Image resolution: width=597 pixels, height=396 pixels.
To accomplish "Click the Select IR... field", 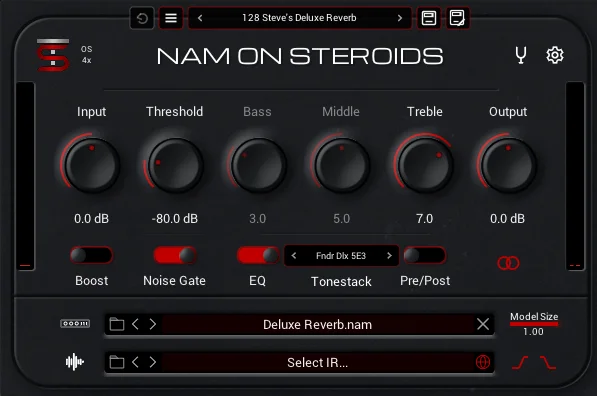I will tap(318, 362).
